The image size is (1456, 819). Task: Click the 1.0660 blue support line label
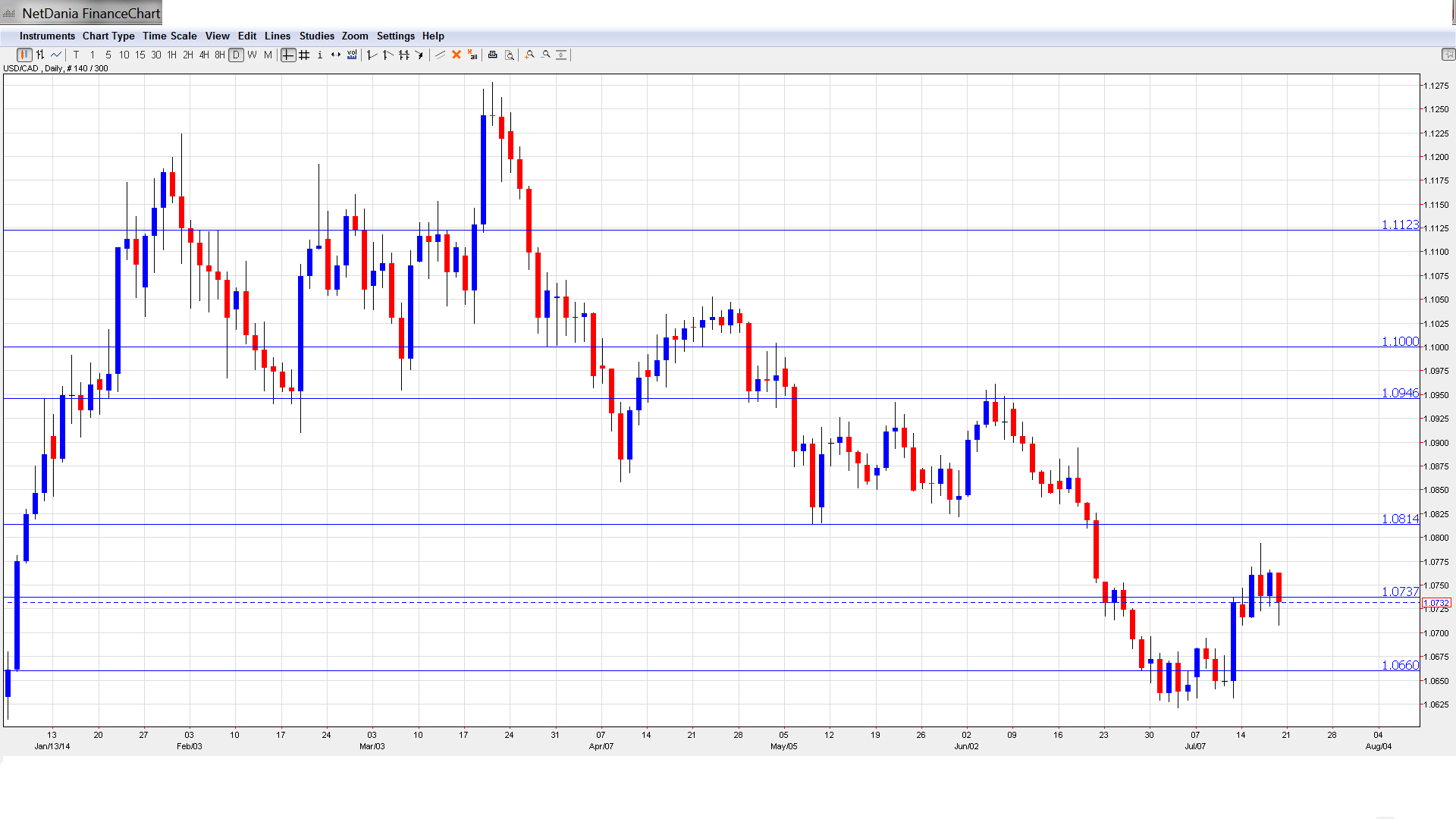(1400, 665)
